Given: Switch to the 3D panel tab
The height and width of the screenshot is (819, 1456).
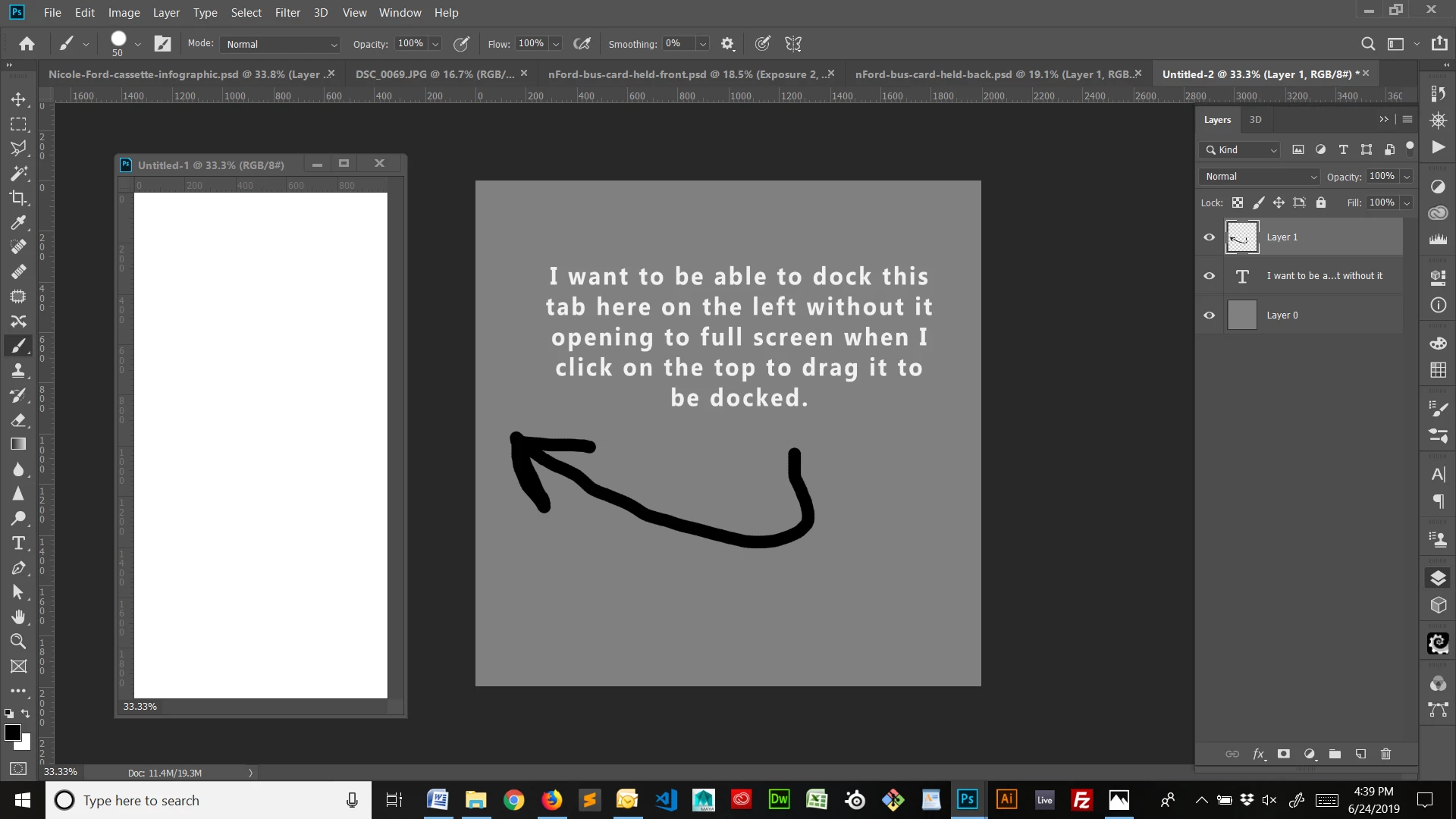Looking at the screenshot, I should tap(1255, 120).
